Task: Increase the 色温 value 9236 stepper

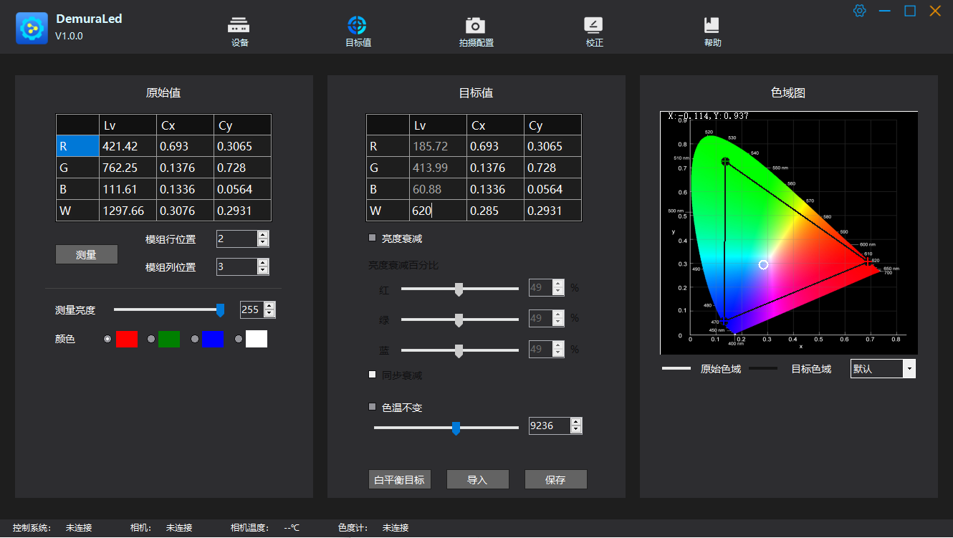Action: point(576,421)
